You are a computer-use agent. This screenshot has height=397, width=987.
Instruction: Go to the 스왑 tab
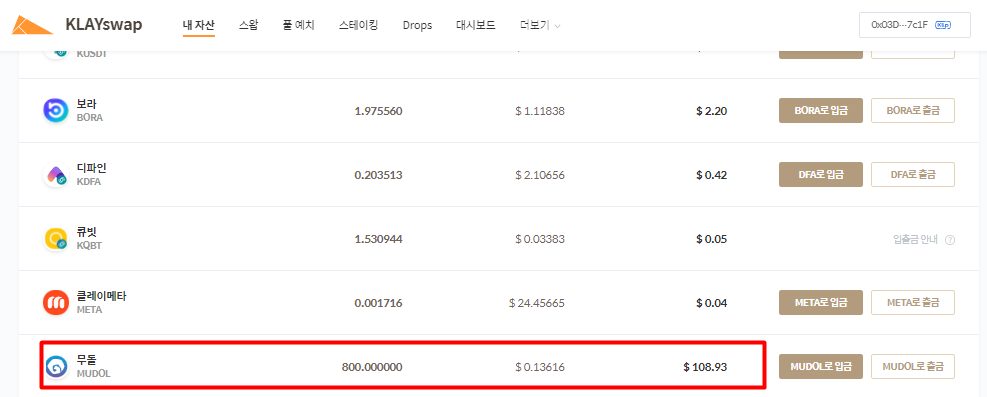(248, 25)
